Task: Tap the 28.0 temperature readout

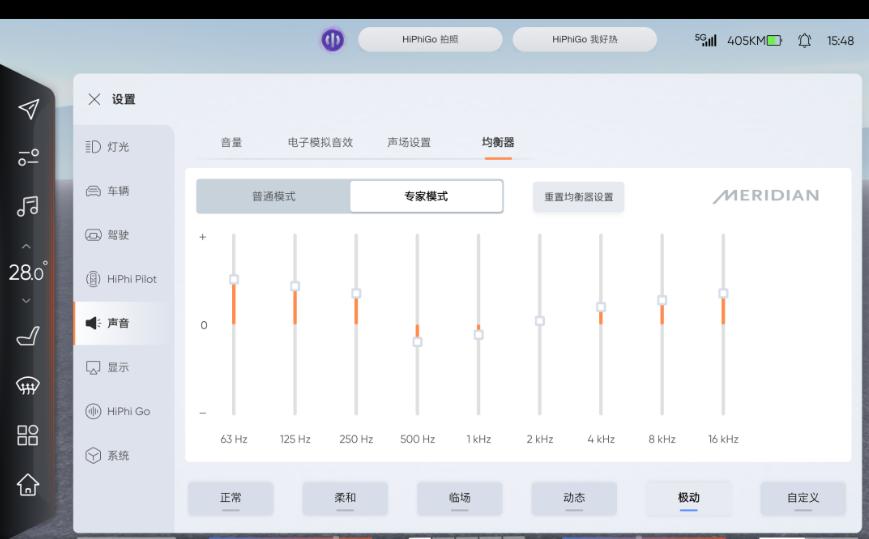Action: [27, 272]
